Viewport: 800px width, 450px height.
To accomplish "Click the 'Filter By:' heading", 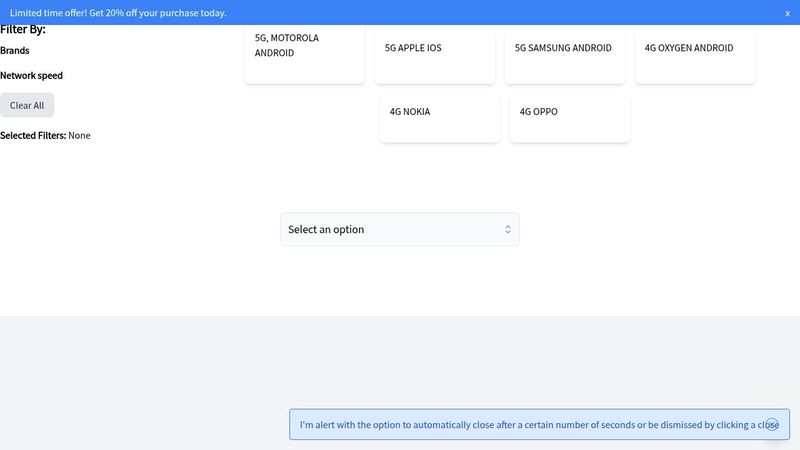I will tap(22, 30).
